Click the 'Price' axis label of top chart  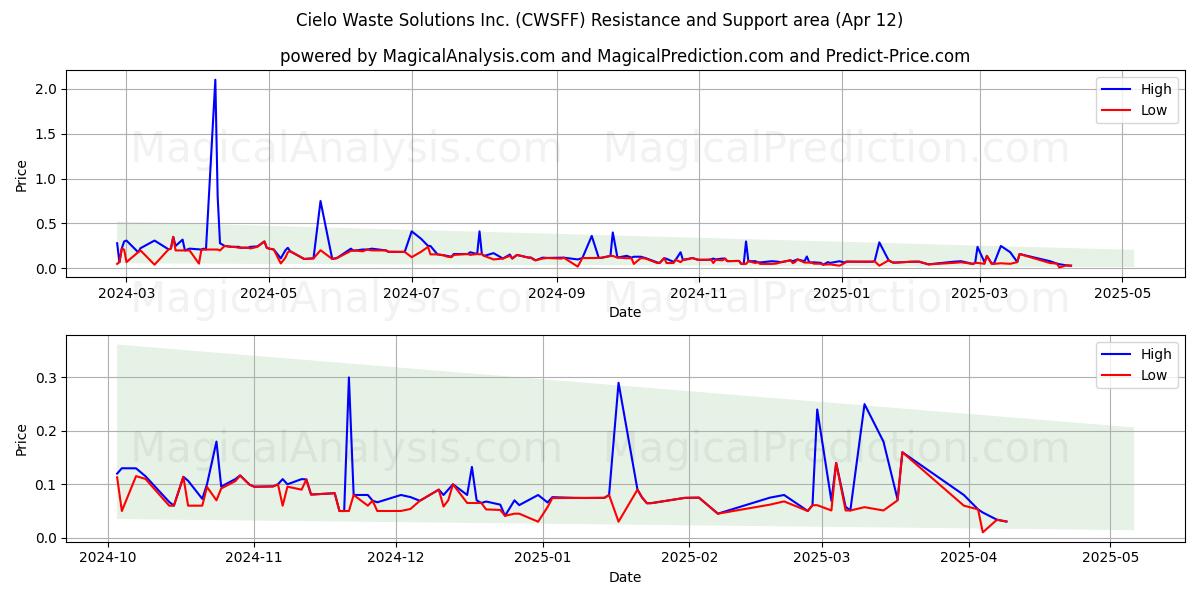(22, 176)
